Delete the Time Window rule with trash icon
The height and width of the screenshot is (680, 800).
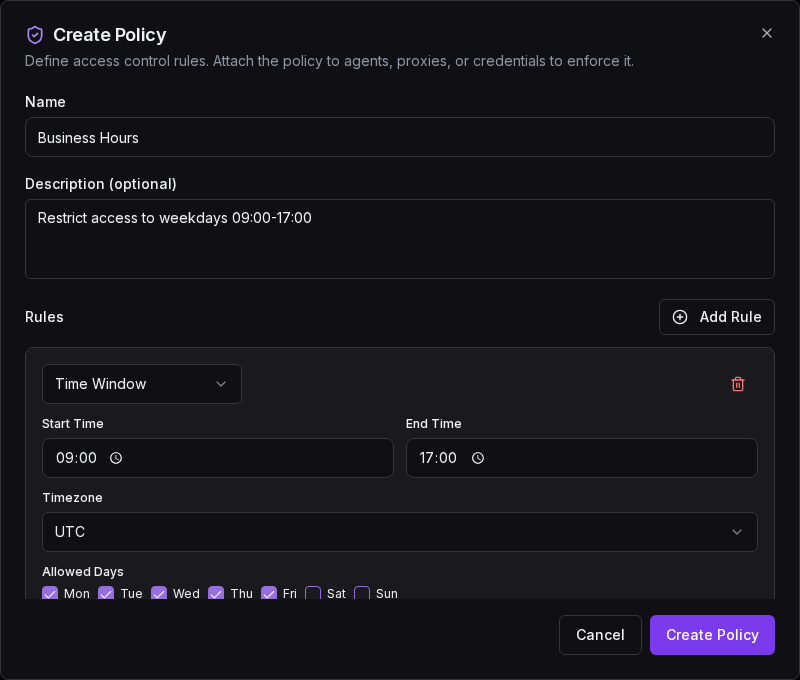click(738, 384)
